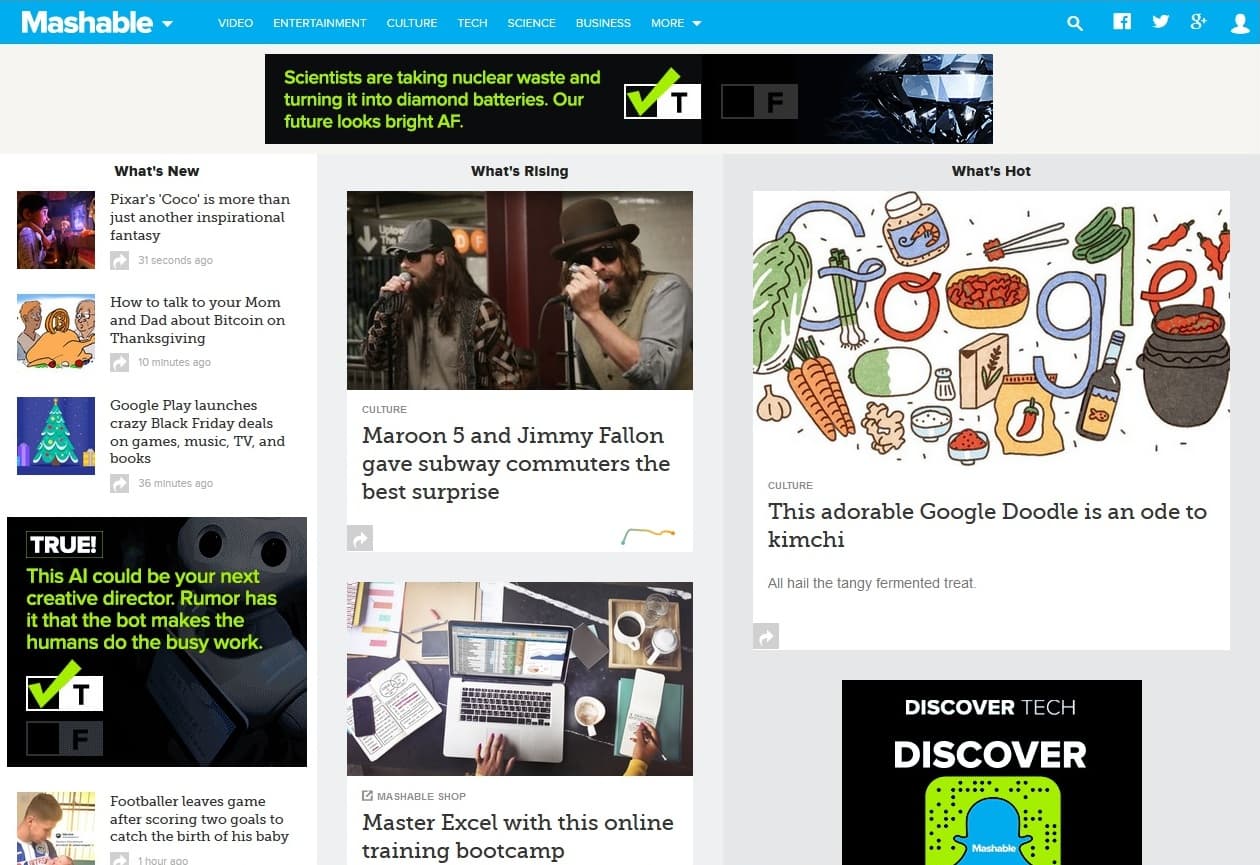
Task: Open the Master Excel bootcamp headline
Action: point(518,837)
